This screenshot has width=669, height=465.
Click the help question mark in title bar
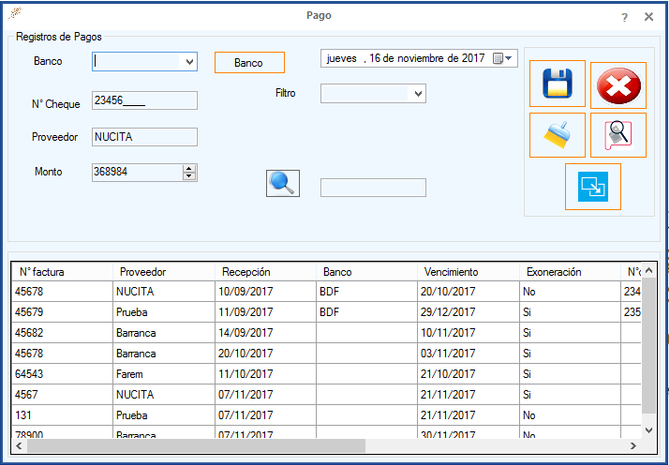[x=624, y=17]
